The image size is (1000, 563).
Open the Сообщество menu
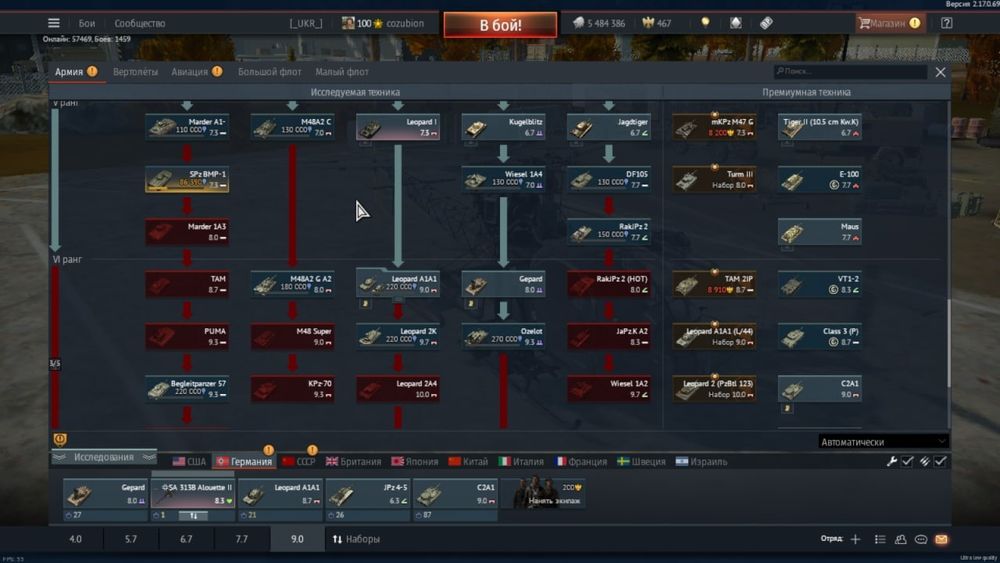[140, 24]
